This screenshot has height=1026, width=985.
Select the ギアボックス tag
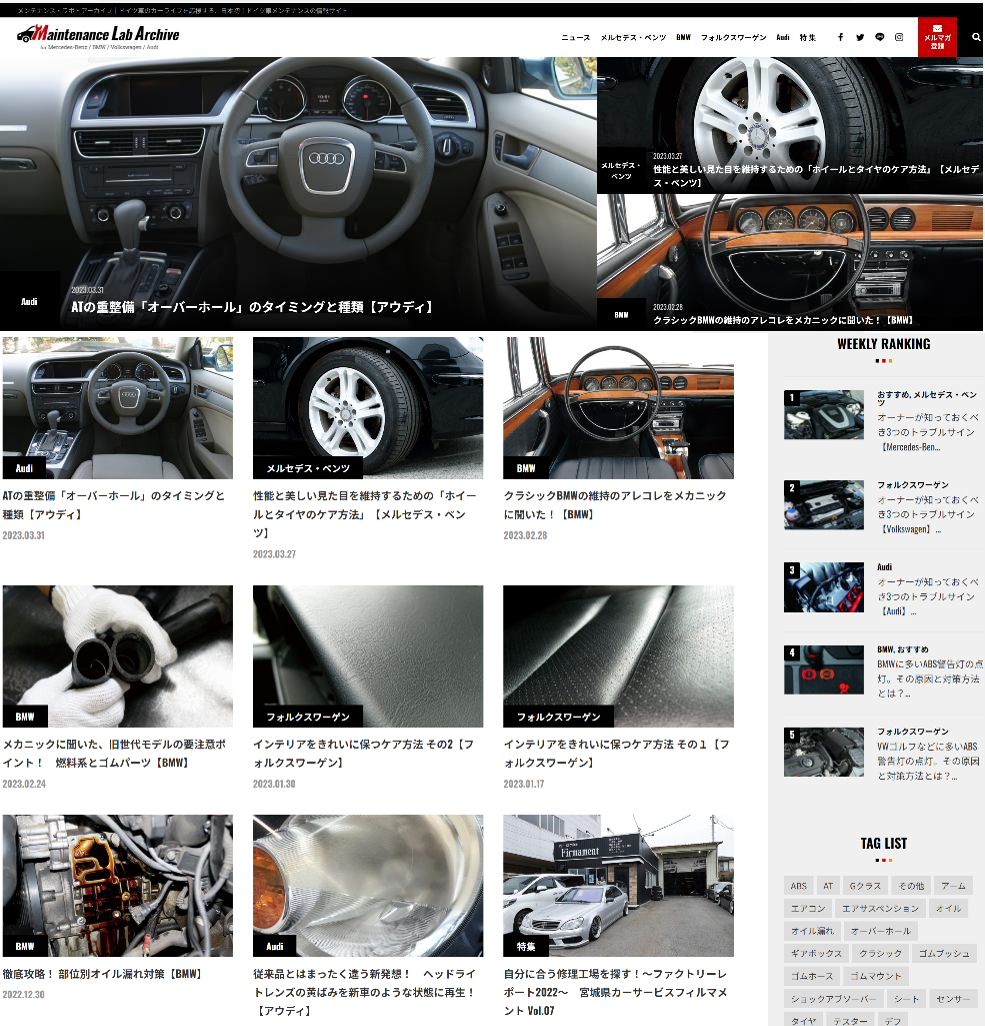click(816, 953)
